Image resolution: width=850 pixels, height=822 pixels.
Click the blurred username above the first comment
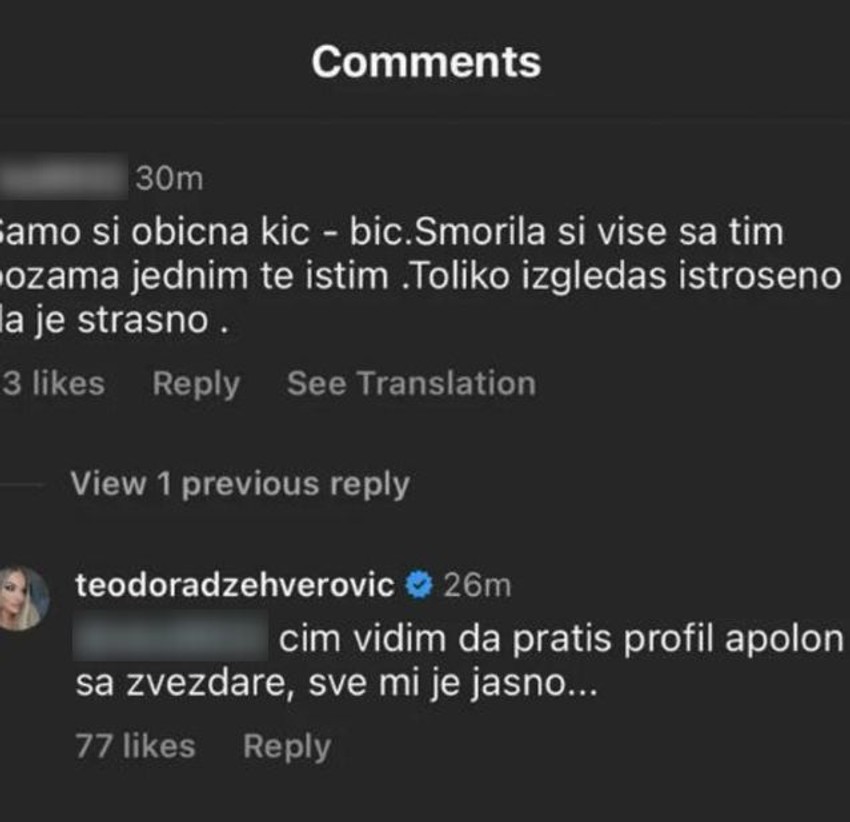pyautogui.click(x=60, y=175)
